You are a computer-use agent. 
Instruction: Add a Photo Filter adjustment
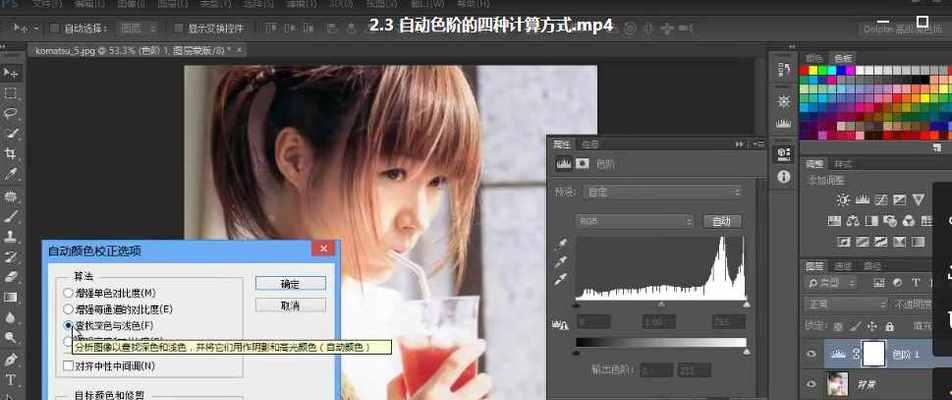coord(891,220)
